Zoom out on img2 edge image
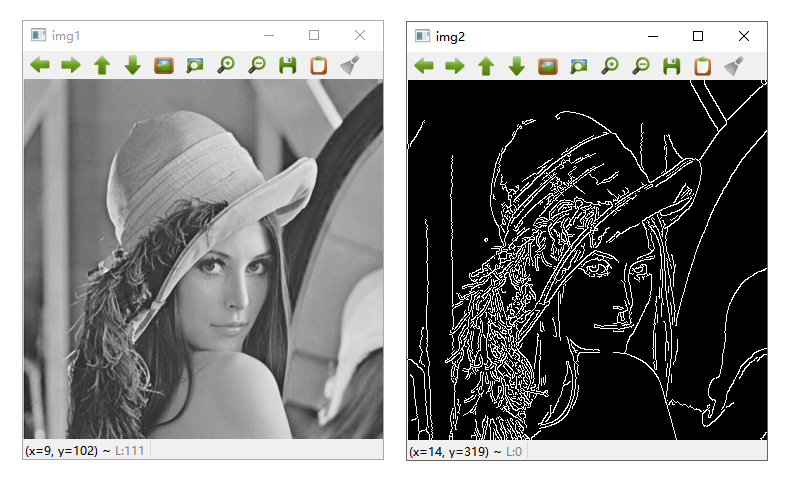The width and height of the screenshot is (788, 482). [x=641, y=66]
